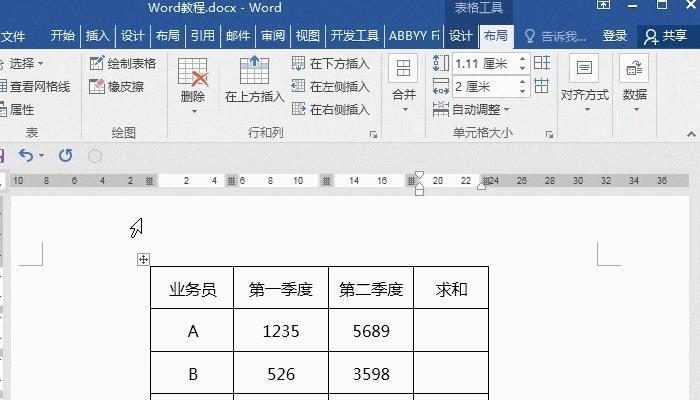Click the 登录 button
This screenshot has width=700, height=400.
[x=615, y=36]
